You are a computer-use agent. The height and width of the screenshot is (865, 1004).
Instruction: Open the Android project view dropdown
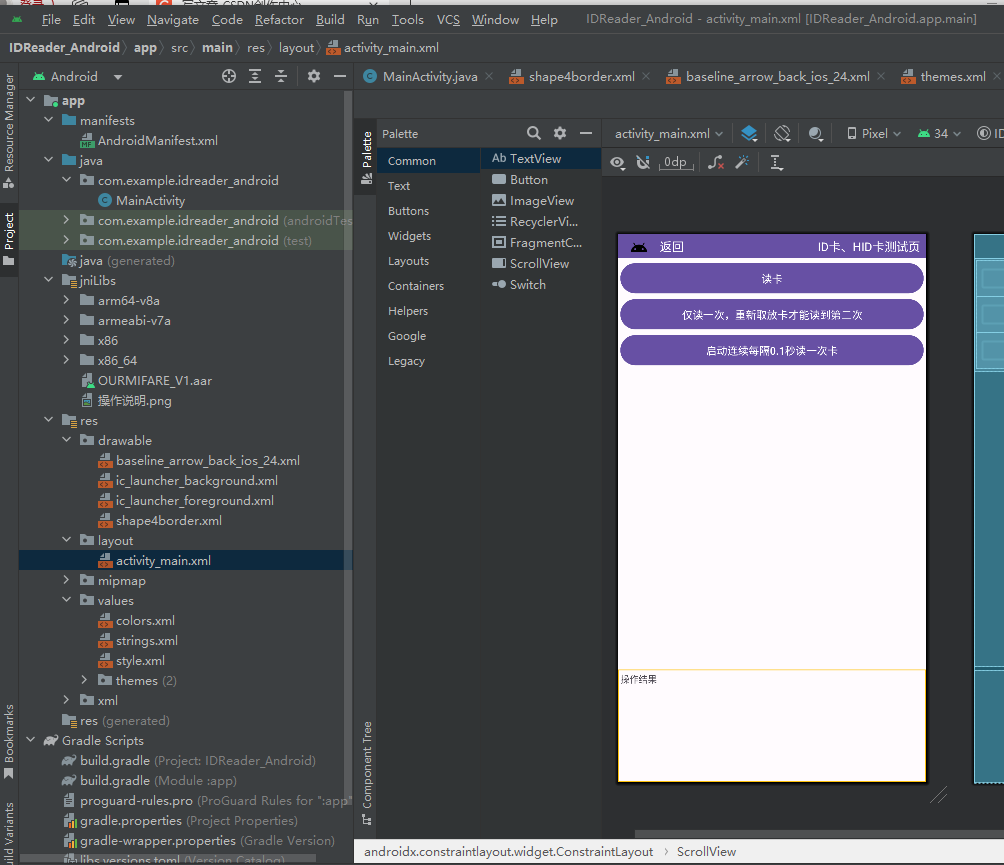78,76
